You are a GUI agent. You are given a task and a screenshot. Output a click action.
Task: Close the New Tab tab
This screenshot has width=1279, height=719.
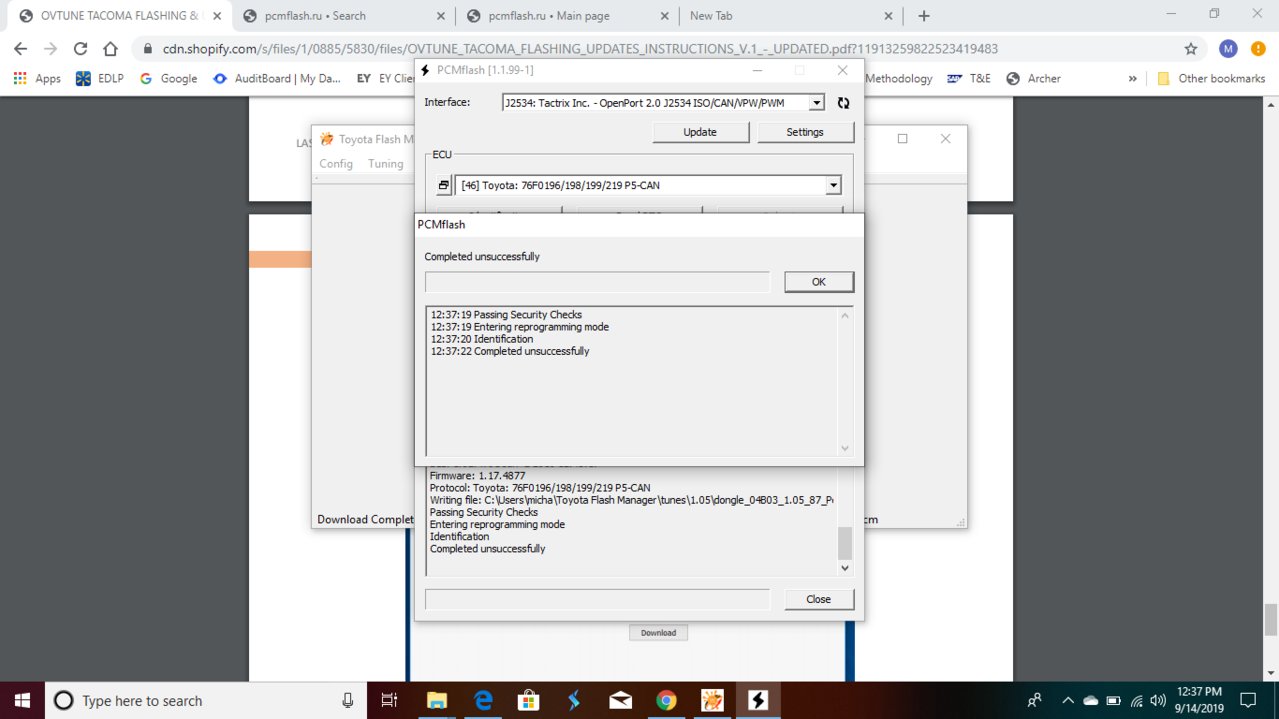click(x=886, y=16)
